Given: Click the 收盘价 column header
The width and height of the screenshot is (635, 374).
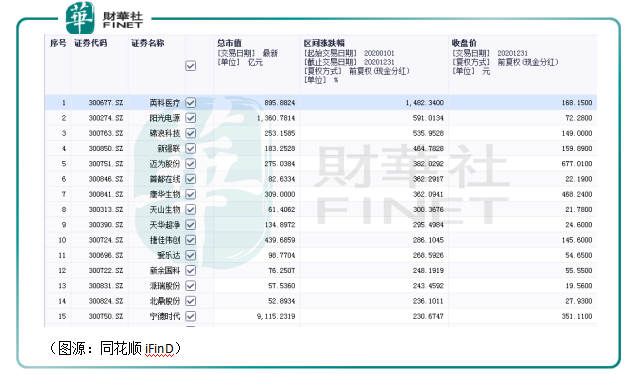Looking at the screenshot, I should coord(464,43).
